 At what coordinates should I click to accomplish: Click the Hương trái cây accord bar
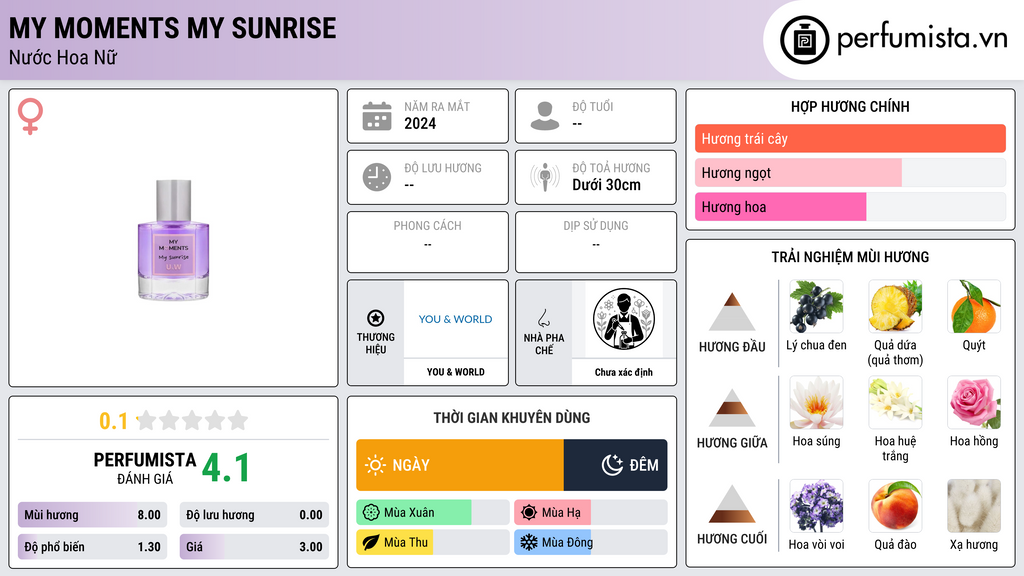click(850, 138)
